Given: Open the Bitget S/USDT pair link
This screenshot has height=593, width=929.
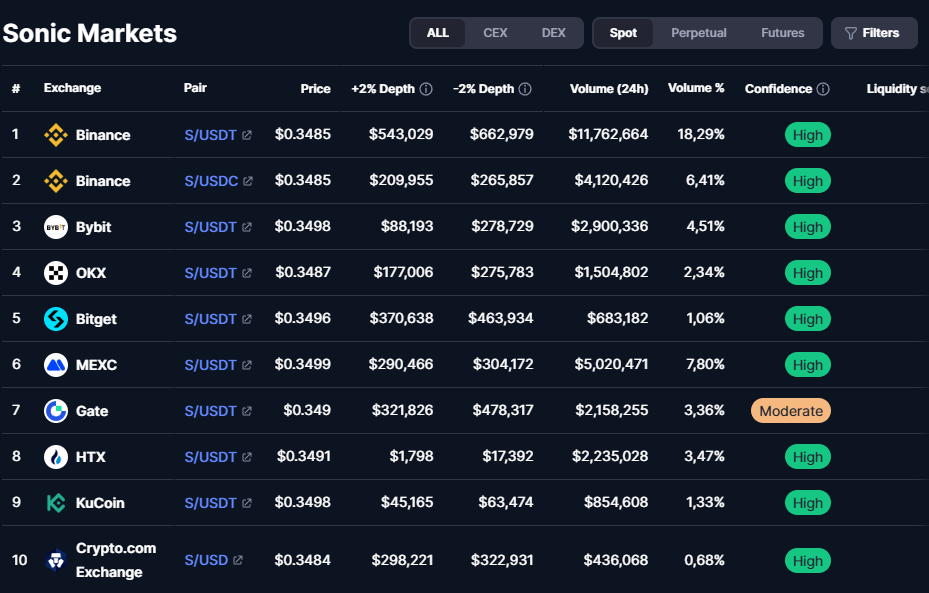Looking at the screenshot, I should pos(210,319).
